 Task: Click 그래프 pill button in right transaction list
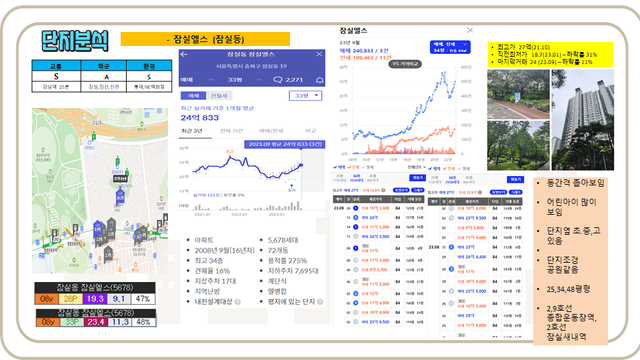click(x=516, y=192)
